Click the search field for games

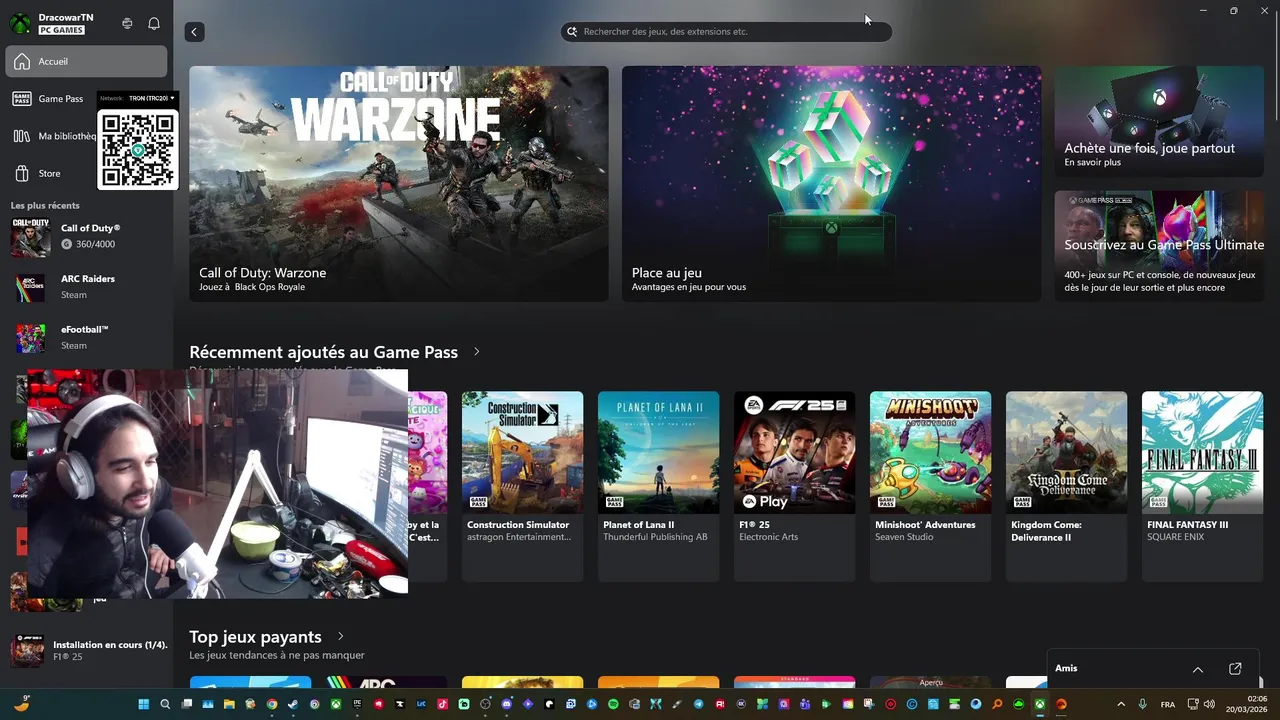(726, 32)
